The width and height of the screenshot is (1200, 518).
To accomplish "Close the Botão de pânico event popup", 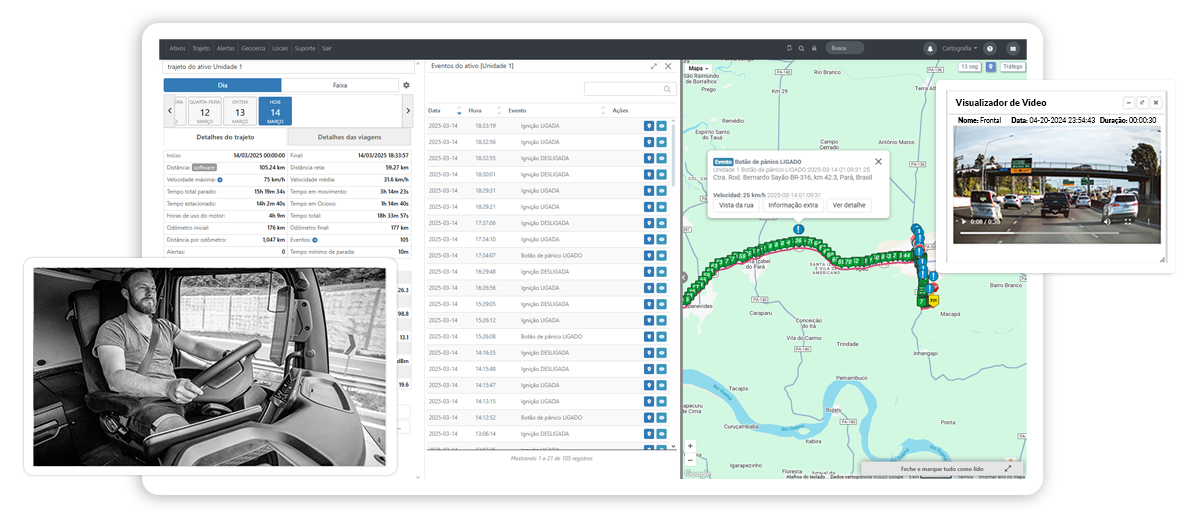I will pos(878,161).
